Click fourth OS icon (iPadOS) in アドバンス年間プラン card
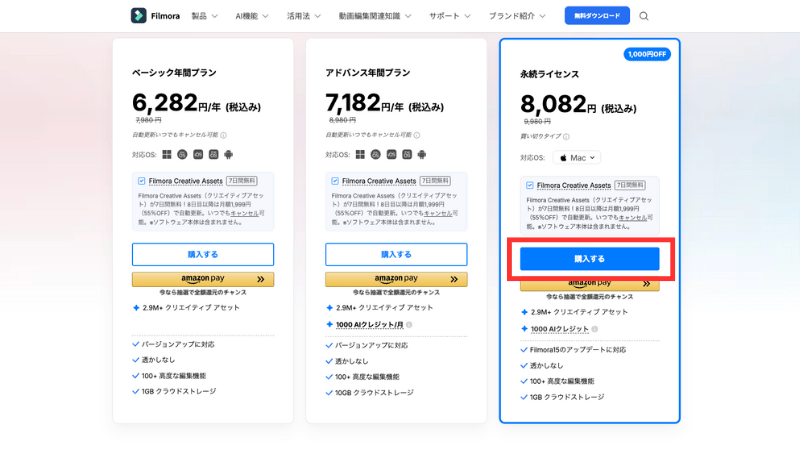800x450 pixels. click(407, 155)
